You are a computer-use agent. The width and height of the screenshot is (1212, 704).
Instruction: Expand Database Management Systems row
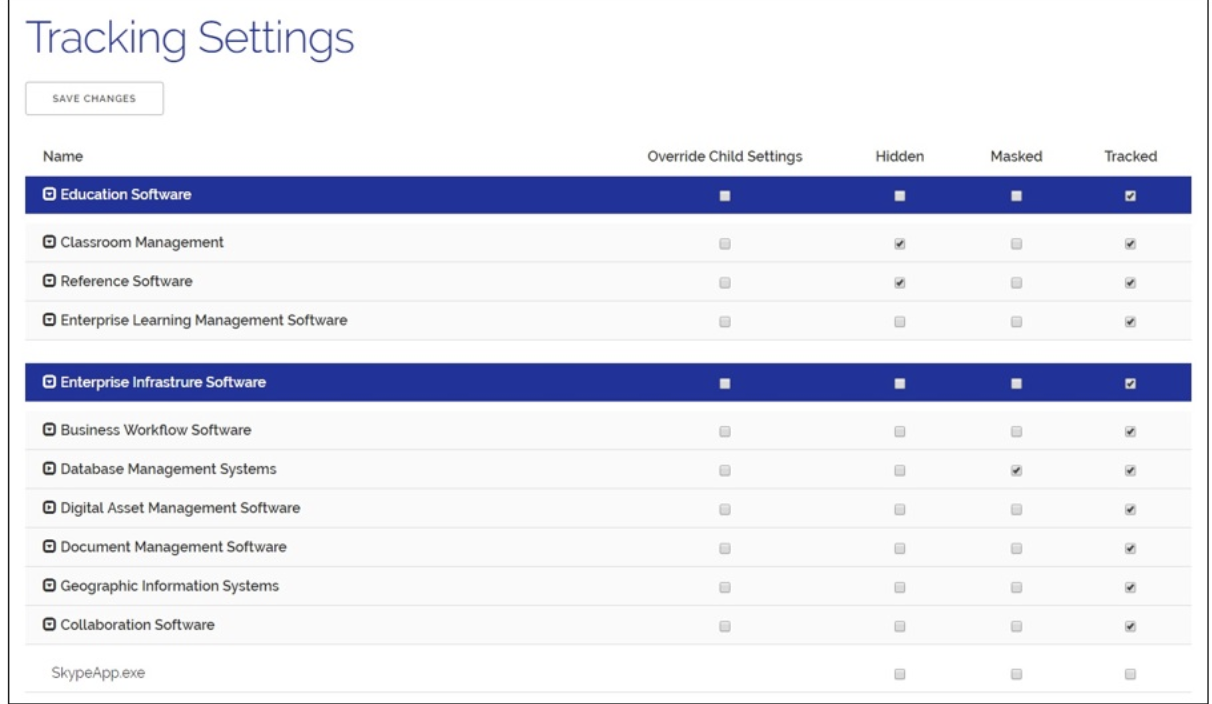click(x=49, y=470)
